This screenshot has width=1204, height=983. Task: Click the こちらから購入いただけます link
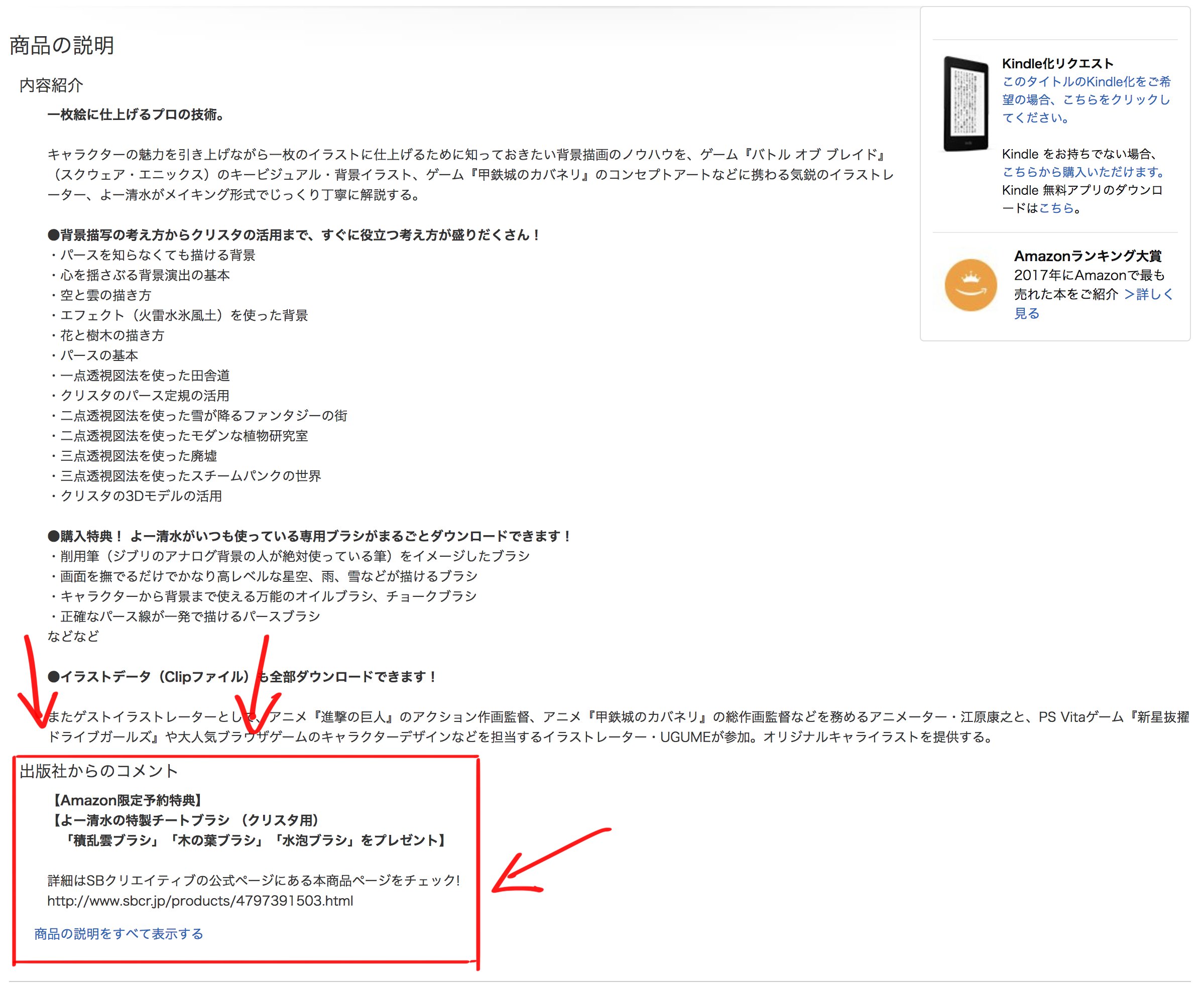point(1085,172)
